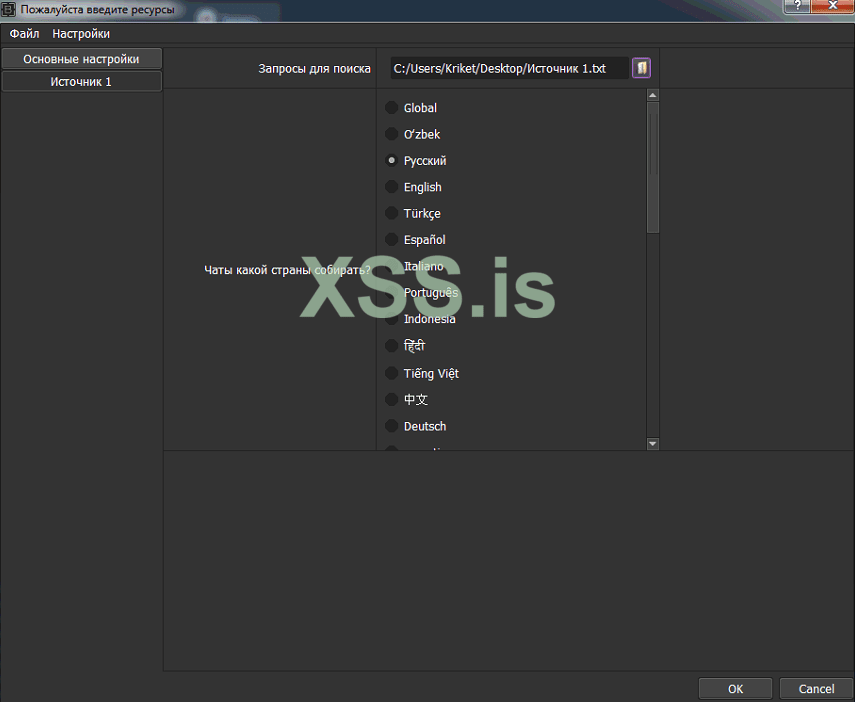Click the search queries file path field

click(x=509, y=68)
